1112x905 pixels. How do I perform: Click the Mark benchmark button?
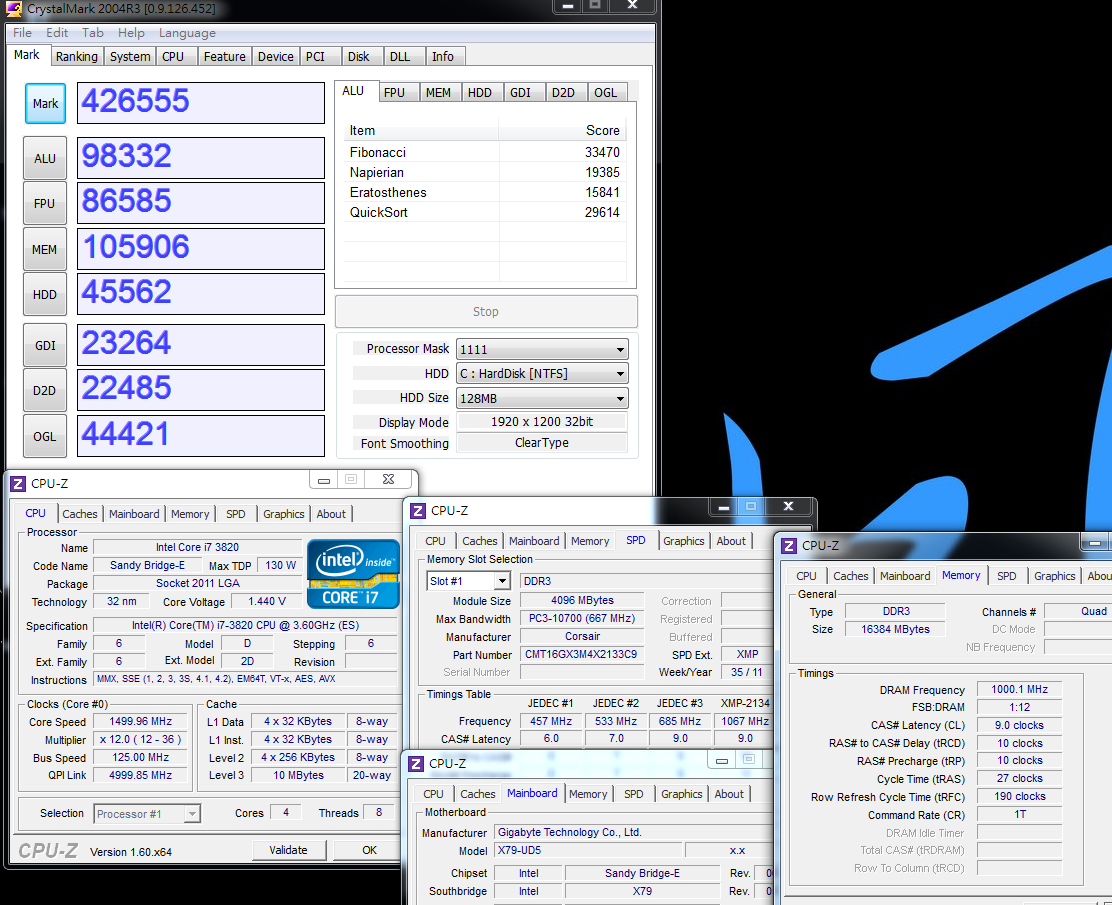click(45, 104)
